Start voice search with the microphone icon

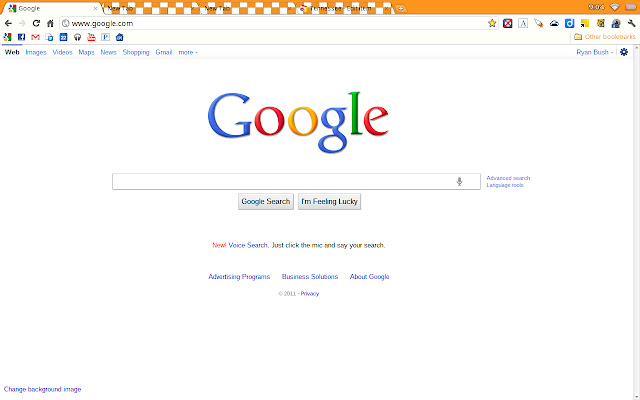click(x=459, y=182)
